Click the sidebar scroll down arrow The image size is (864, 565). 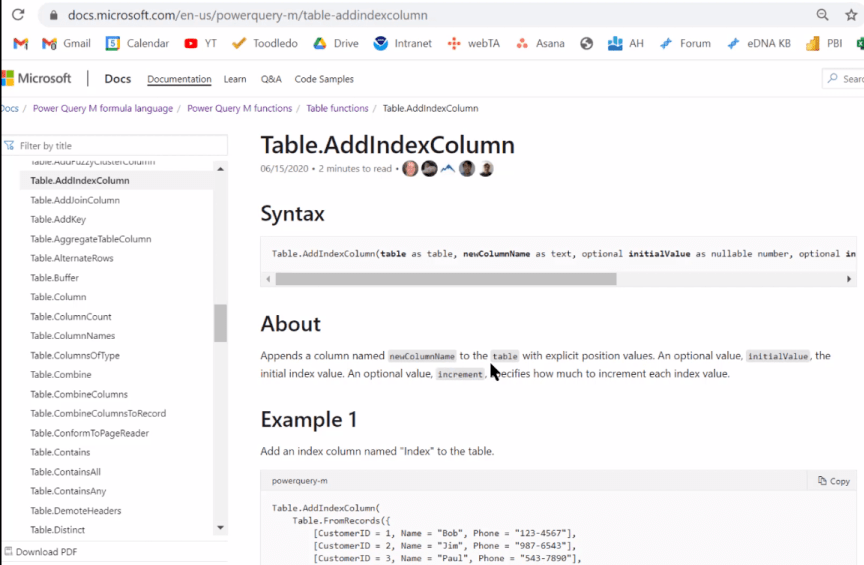pos(220,528)
